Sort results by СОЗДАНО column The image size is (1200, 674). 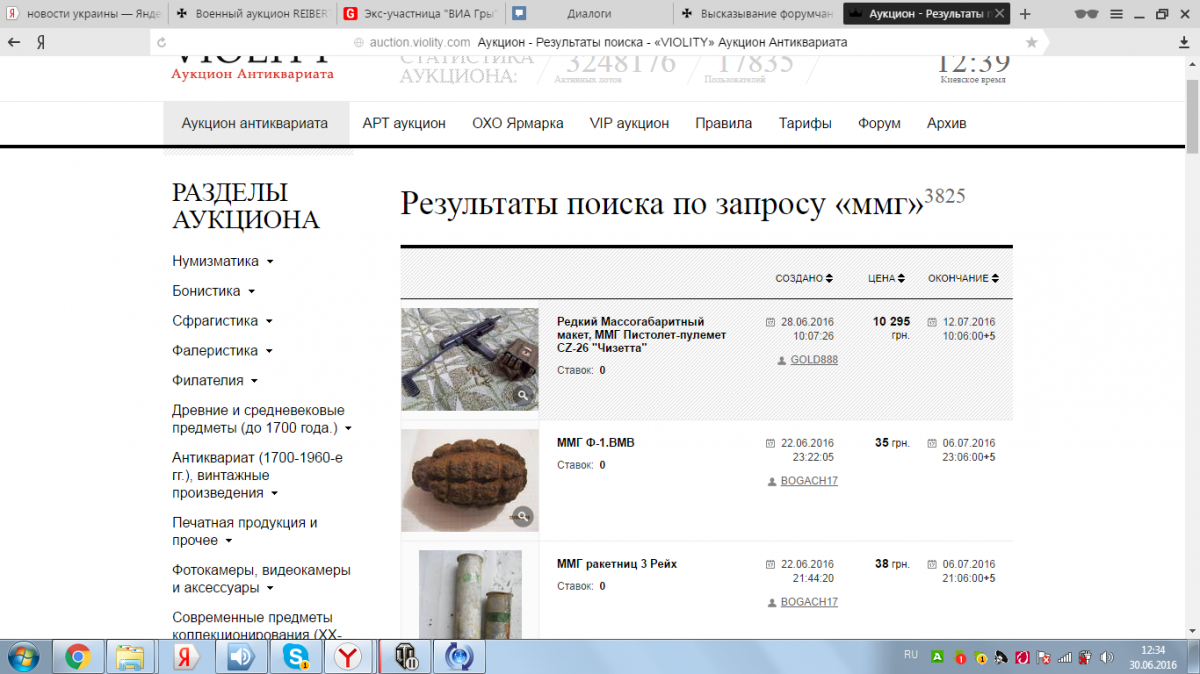coord(804,279)
